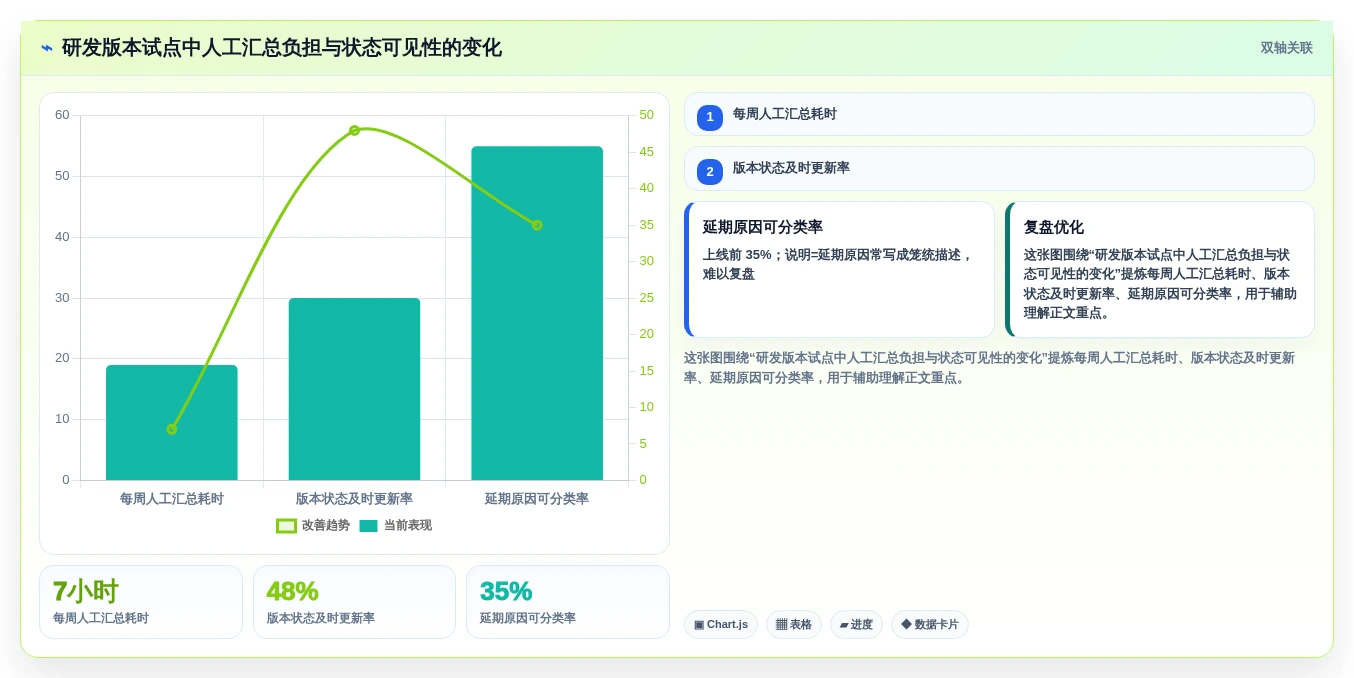Click the 延期原因可分类率 card heading
The height and width of the screenshot is (678, 1354).
tap(763, 227)
